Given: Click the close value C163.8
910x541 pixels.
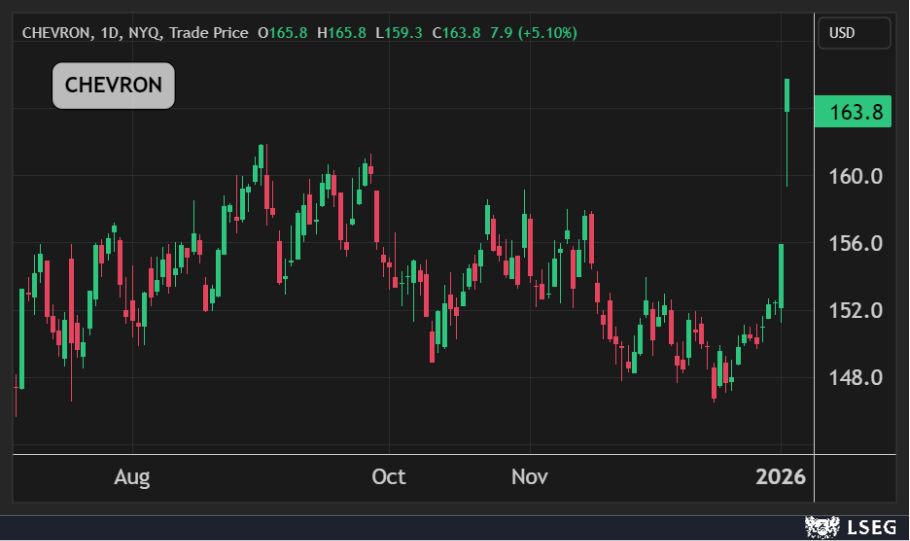Looking at the screenshot, I should (x=456, y=33).
